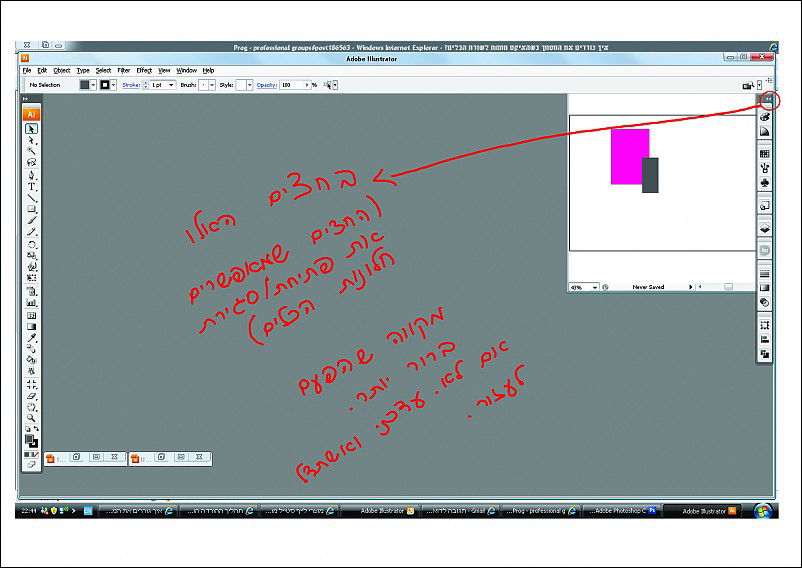Viewport: 802px width, 568px height.
Task: Open the File menu
Action: (27, 71)
